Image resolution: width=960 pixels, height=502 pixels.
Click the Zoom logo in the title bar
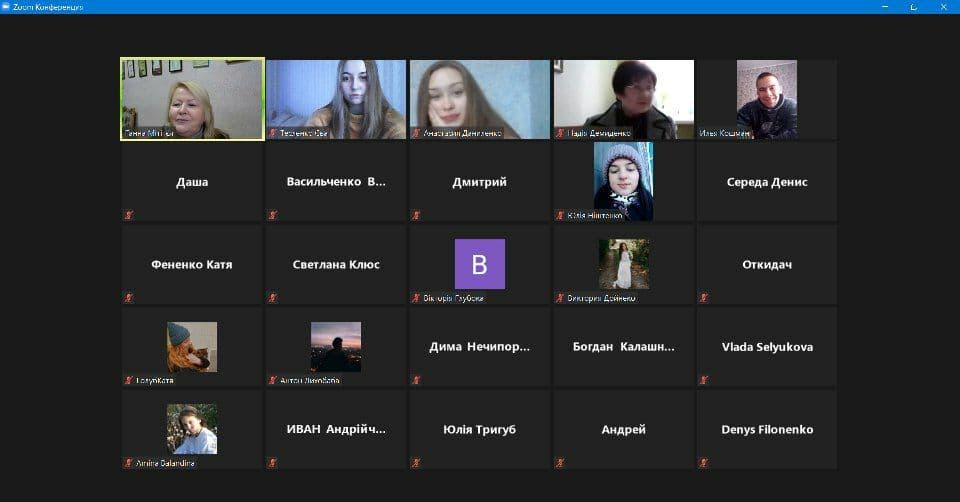tap(6, 7)
